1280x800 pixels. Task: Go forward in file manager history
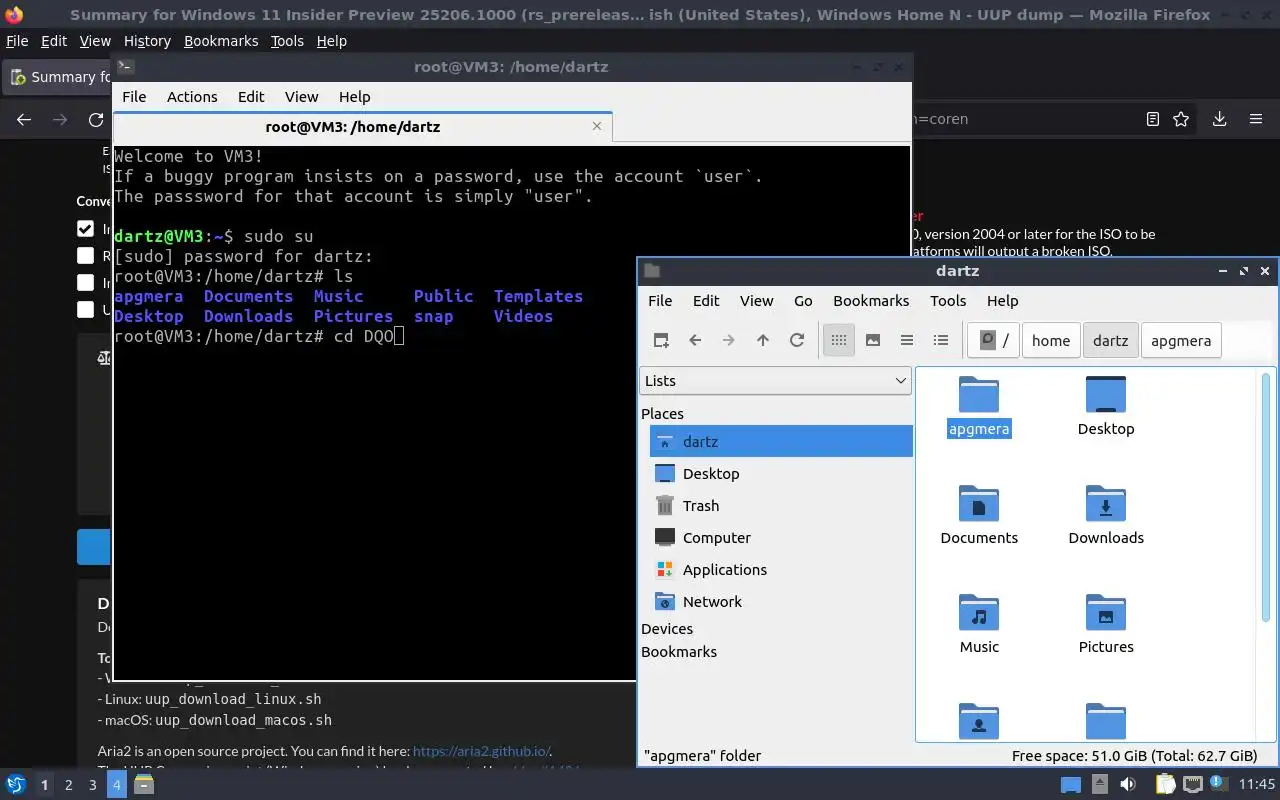tap(729, 340)
